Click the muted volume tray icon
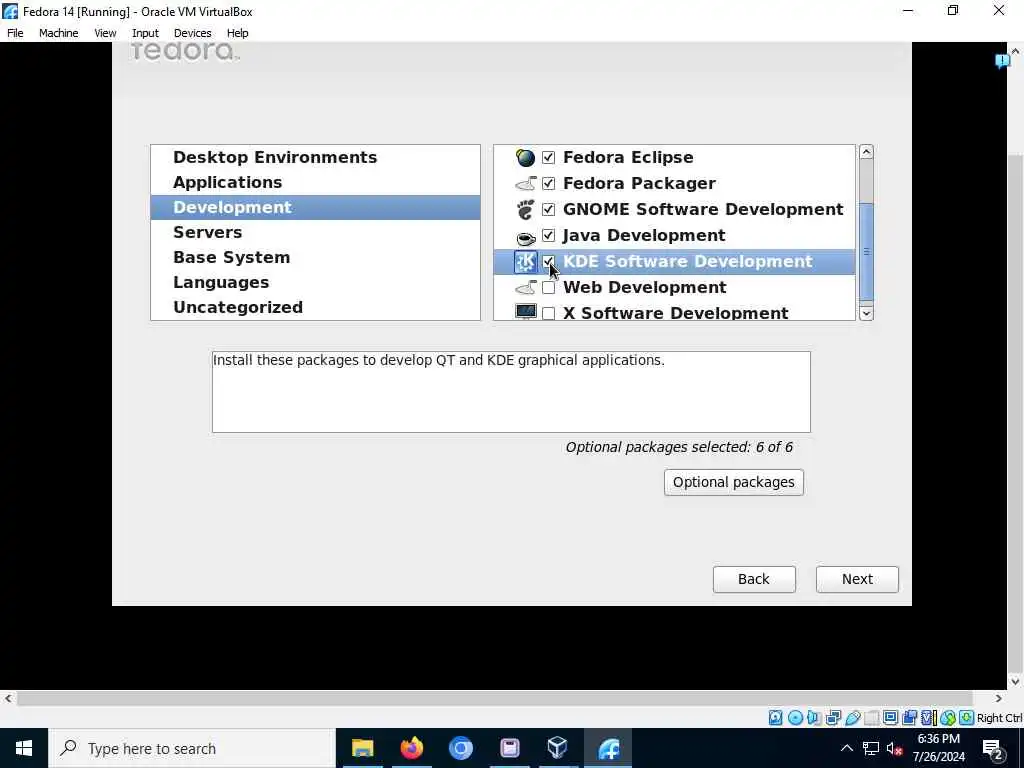 [894, 748]
